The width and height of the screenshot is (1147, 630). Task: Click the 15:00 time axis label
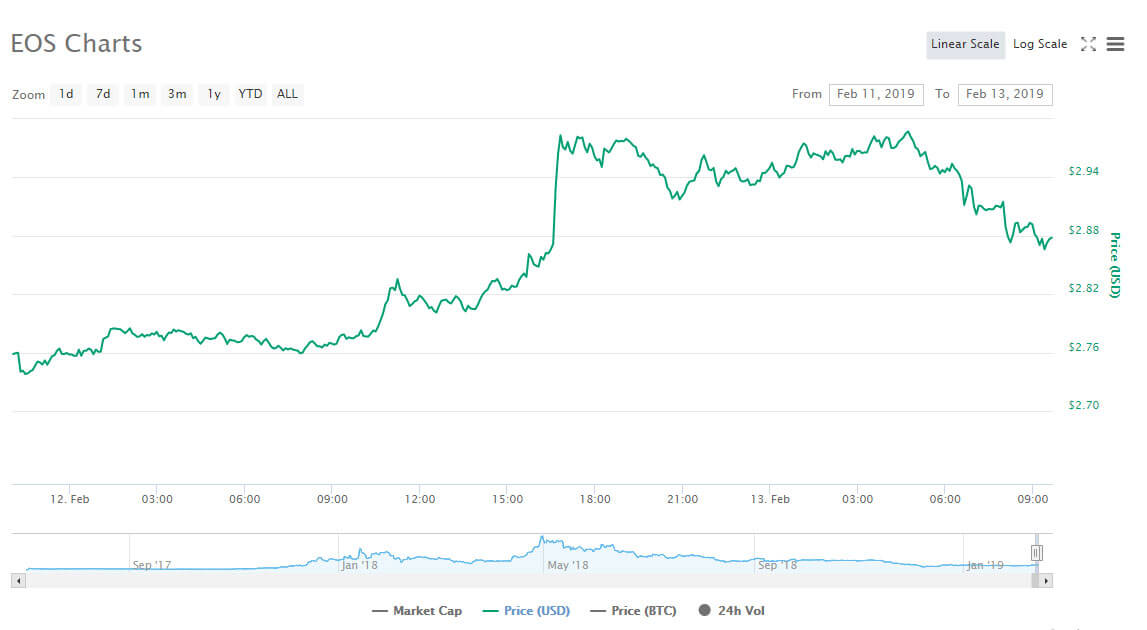click(x=507, y=499)
